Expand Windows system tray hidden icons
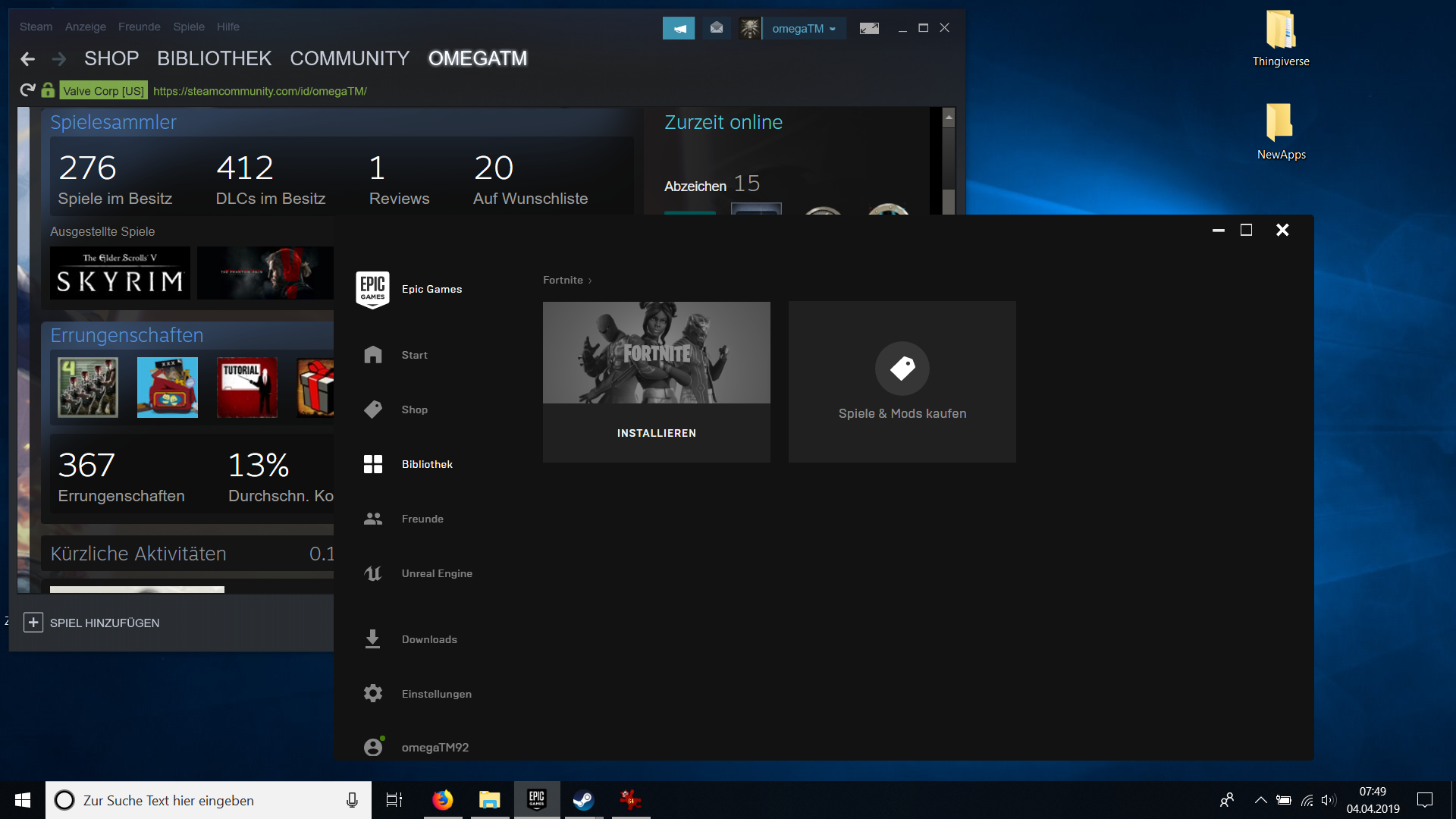The image size is (1456, 819). (x=1260, y=800)
